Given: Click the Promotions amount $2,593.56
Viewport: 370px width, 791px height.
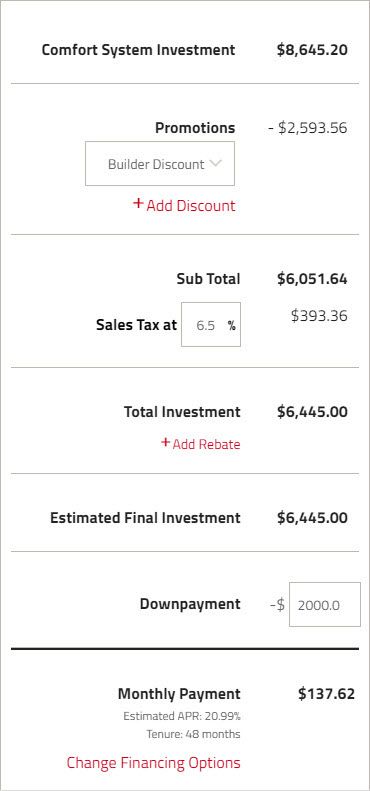Looking at the screenshot, I should click(x=307, y=128).
